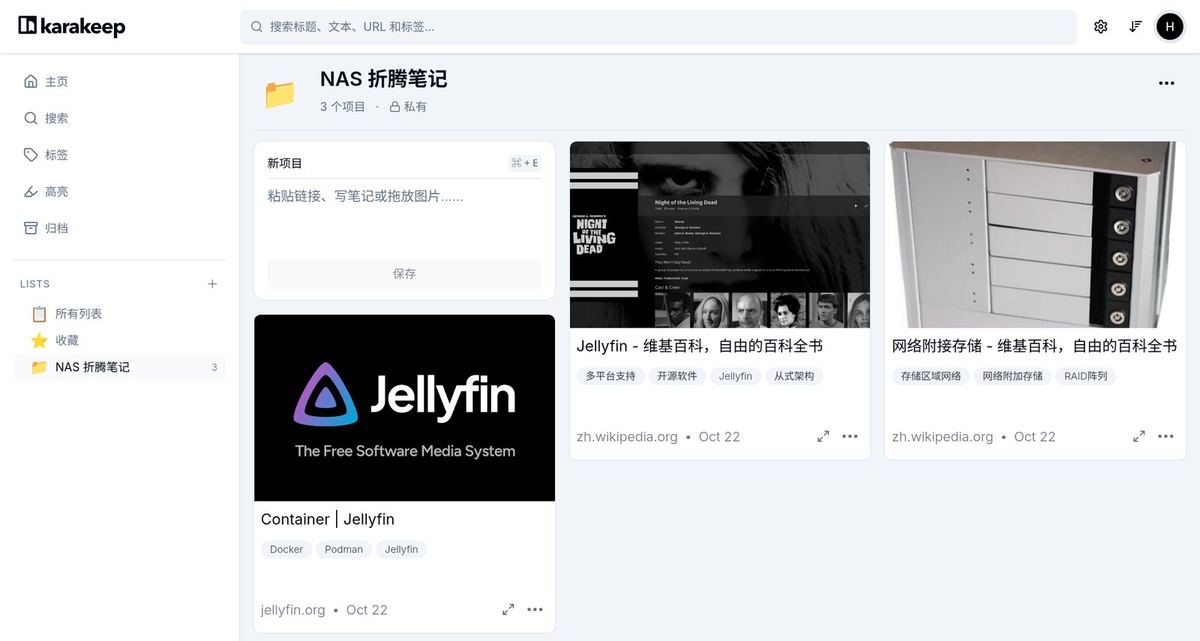The height and width of the screenshot is (641, 1200).
Task: Open the sort order icon
Action: (1136, 27)
